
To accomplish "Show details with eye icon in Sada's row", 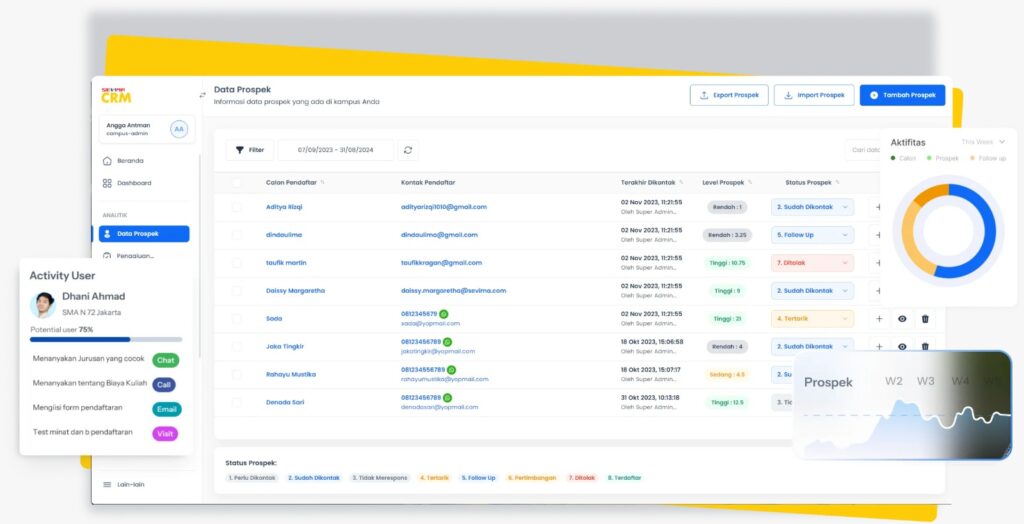I will (x=902, y=319).
